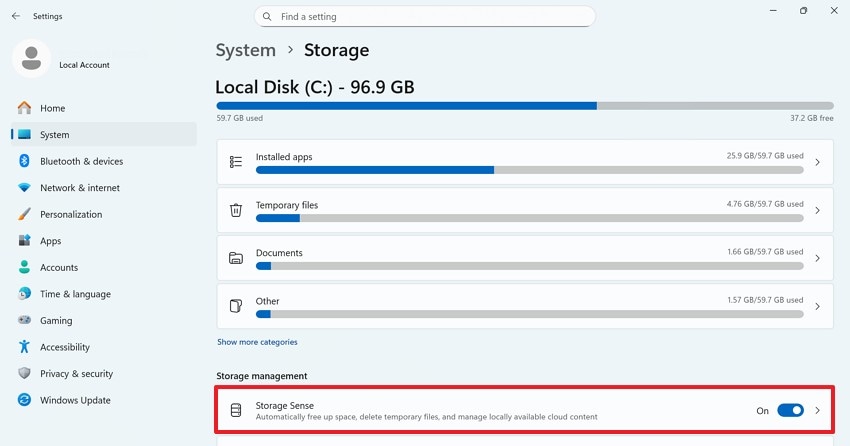Select the Network & internet icon
Screen dimensions: 850x446
tap(24, 188)
